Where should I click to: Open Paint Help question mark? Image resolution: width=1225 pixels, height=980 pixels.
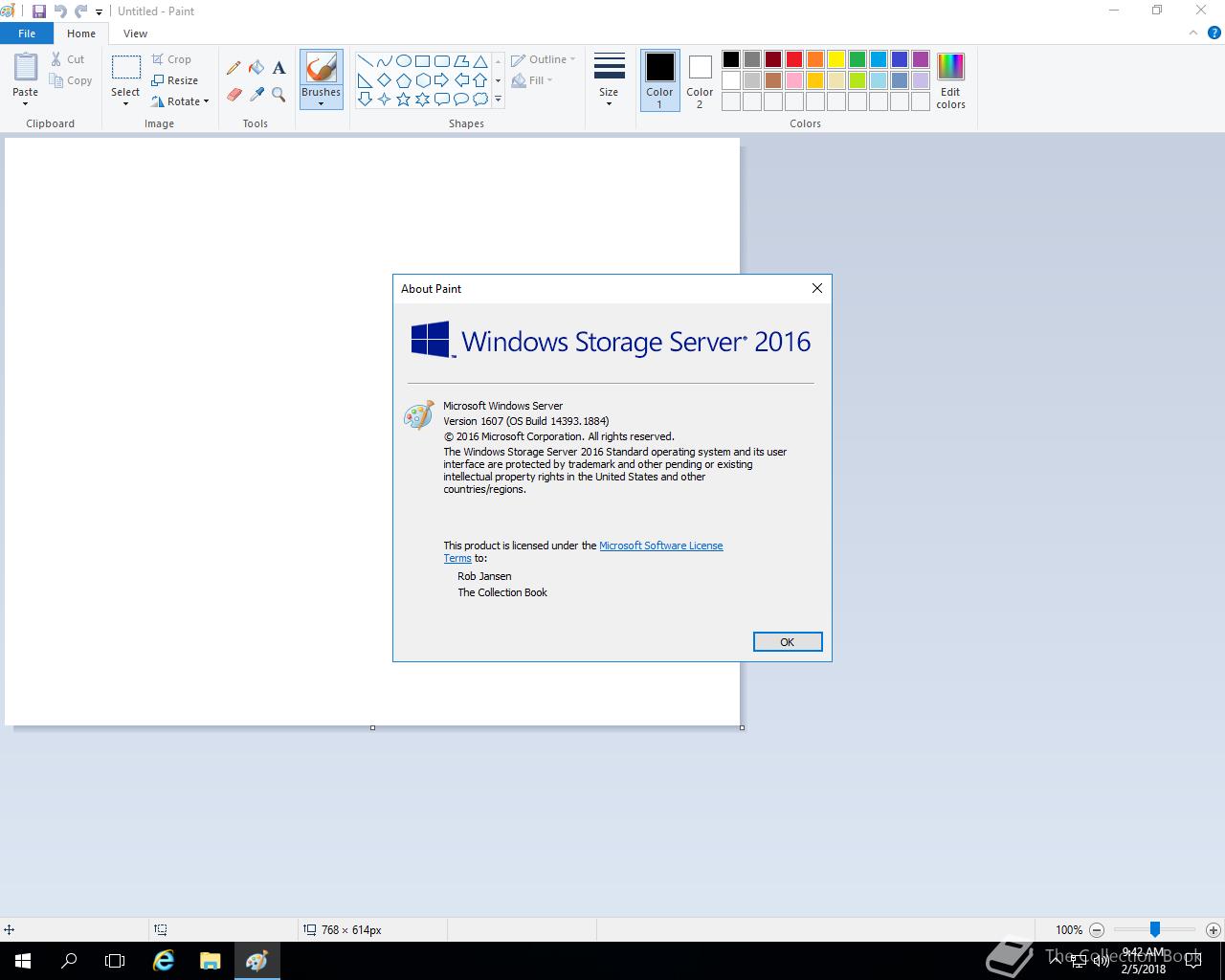point(1213,33)
